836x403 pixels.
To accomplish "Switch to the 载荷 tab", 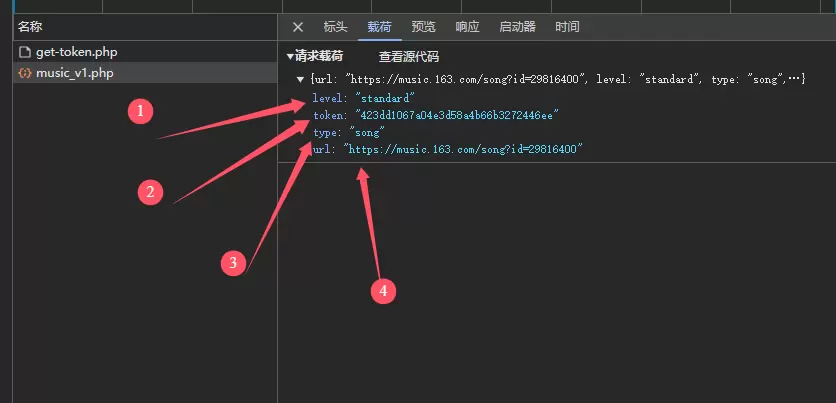I will [379, 27].
